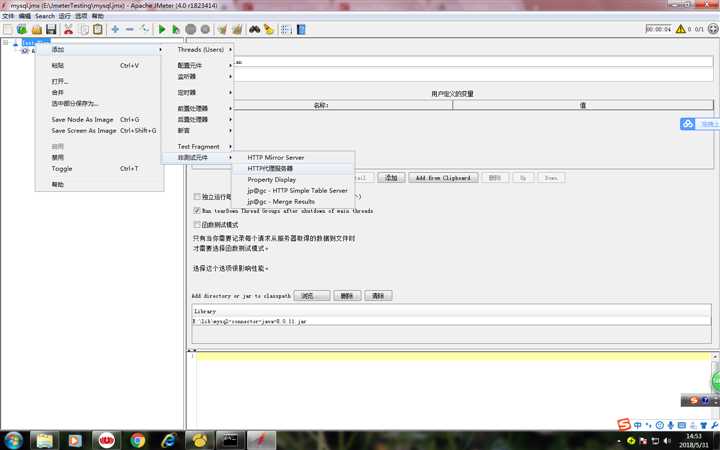Click the New test plan toolbar icon
Image resolution: width=720 pixels, height=450 pixels.
(8, 29)
